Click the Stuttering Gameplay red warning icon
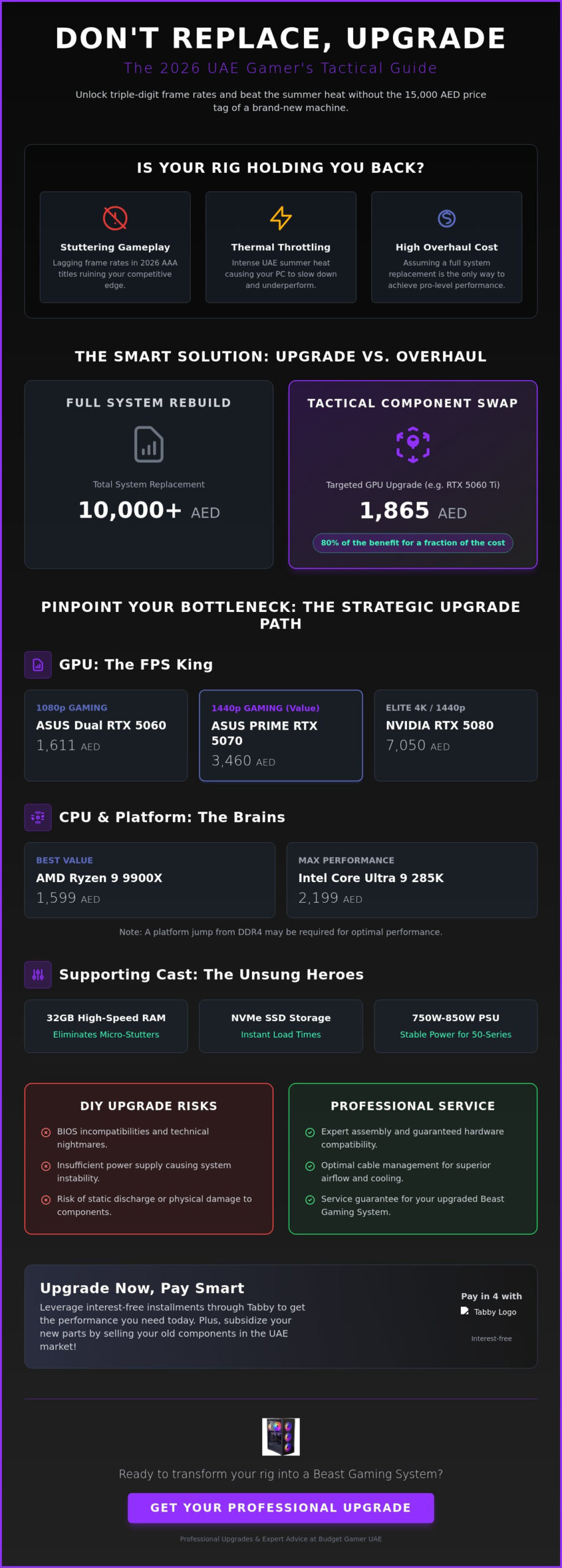 pos(115,218)
